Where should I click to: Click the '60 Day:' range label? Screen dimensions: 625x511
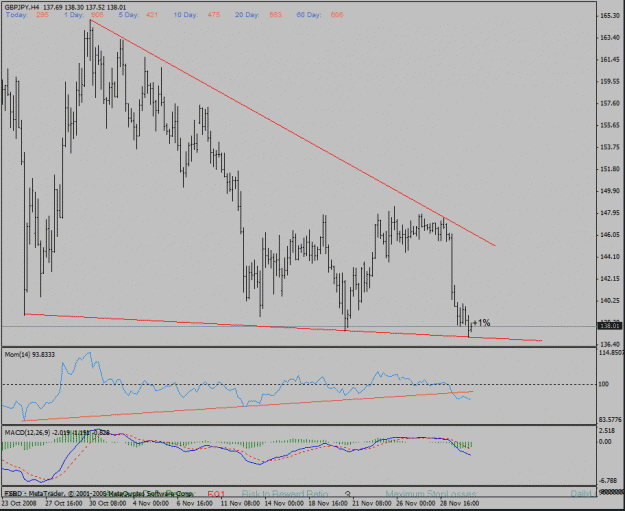(x=309, y=15)
